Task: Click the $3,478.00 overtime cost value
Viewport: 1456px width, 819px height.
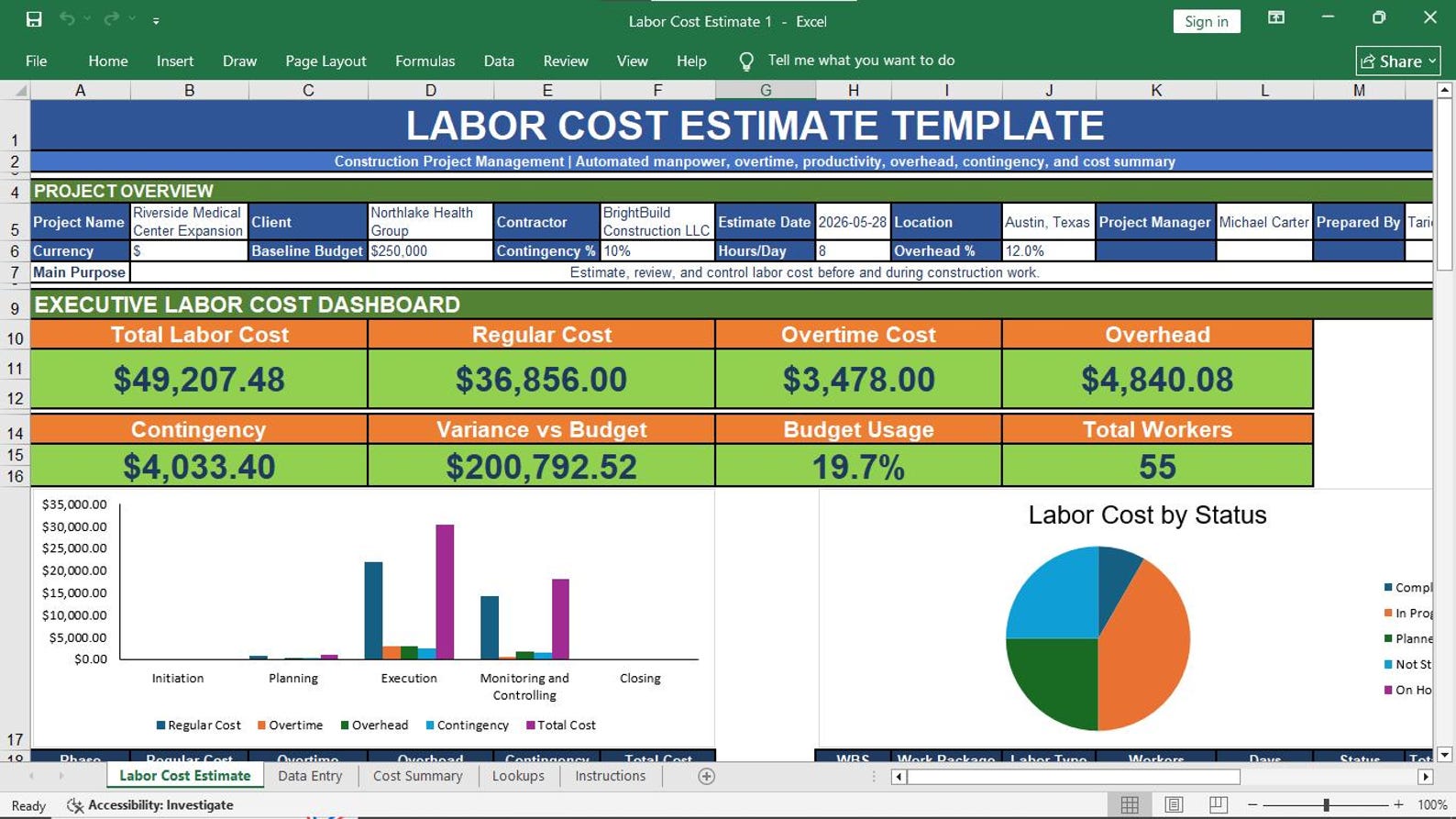Action: 858,379
